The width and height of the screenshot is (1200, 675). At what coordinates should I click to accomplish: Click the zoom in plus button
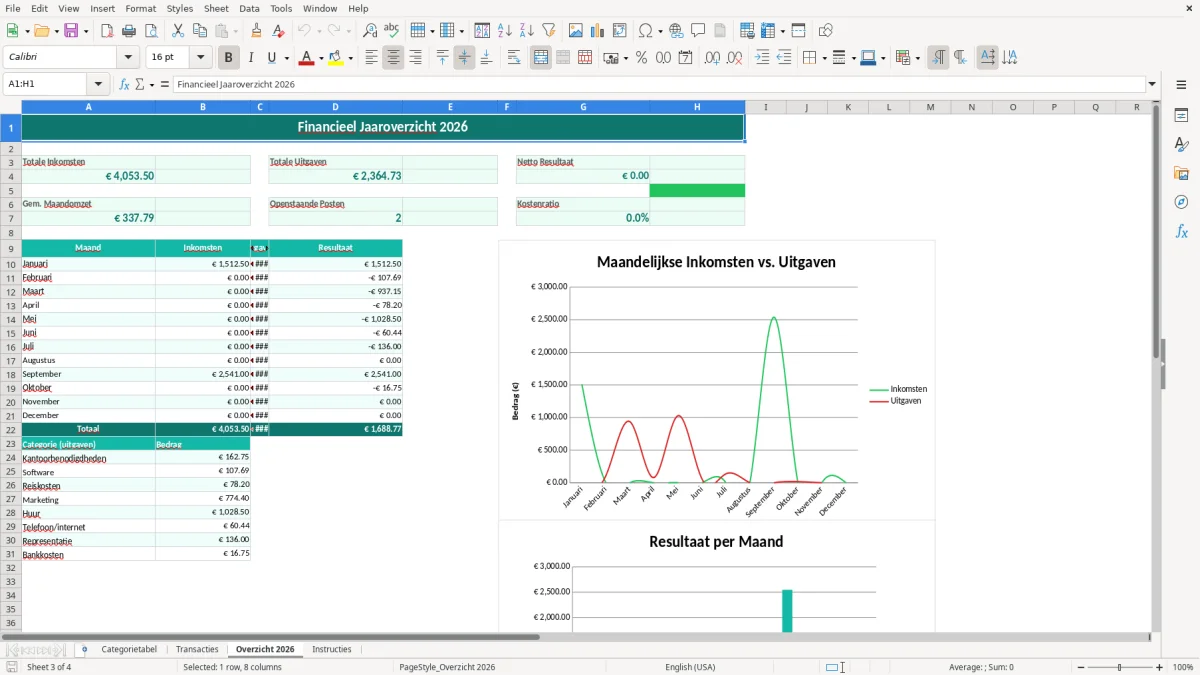(1160, 667)
